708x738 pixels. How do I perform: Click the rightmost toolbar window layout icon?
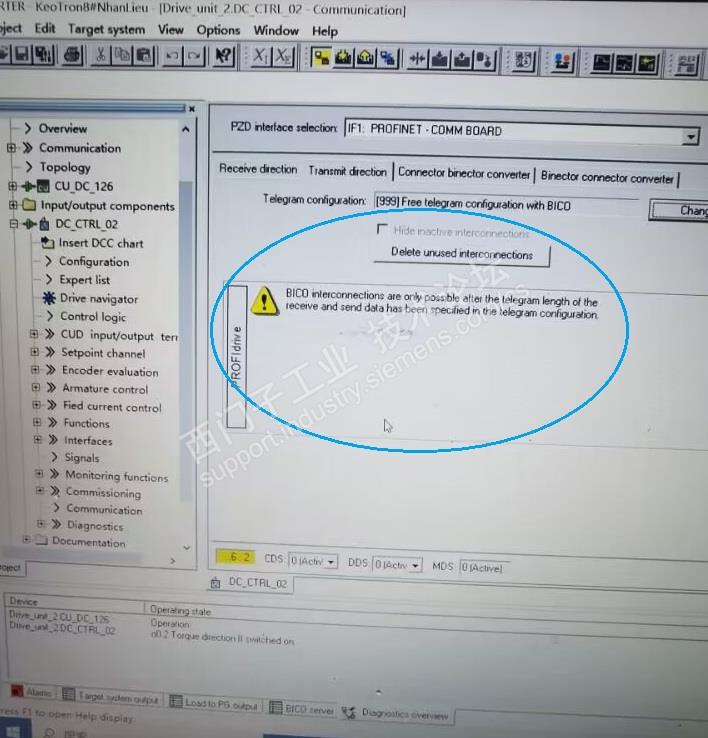(687, 64)
